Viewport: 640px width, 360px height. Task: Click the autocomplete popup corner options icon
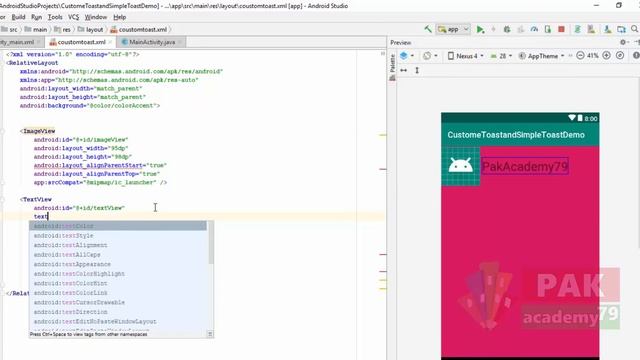click(210, 334)
